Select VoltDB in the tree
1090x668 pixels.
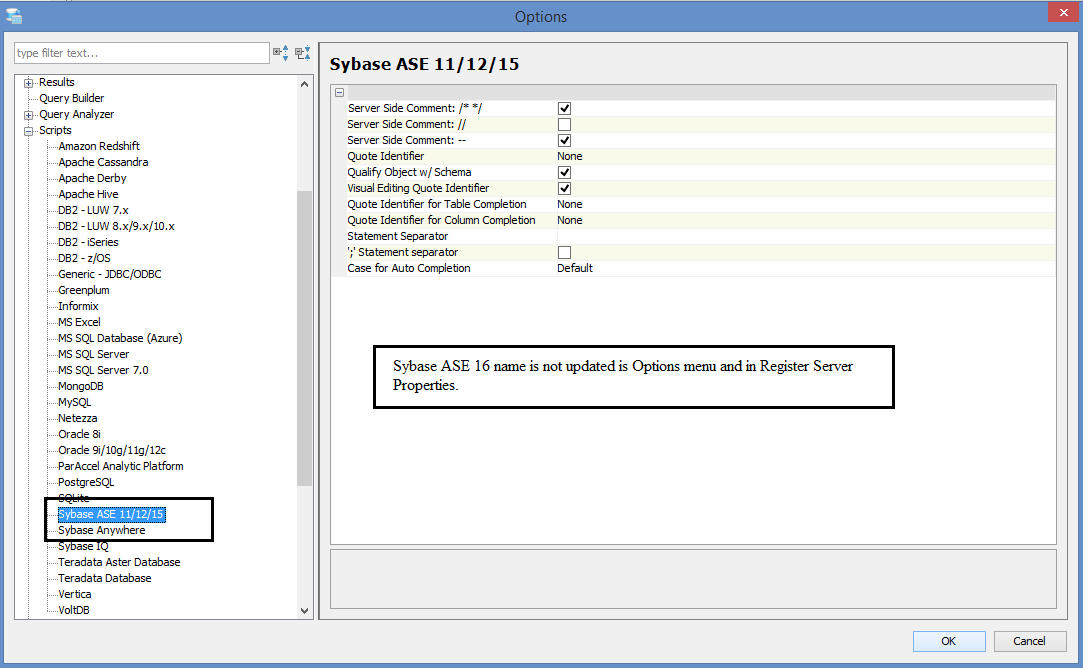pyautogui.click(x=74, y=610)
